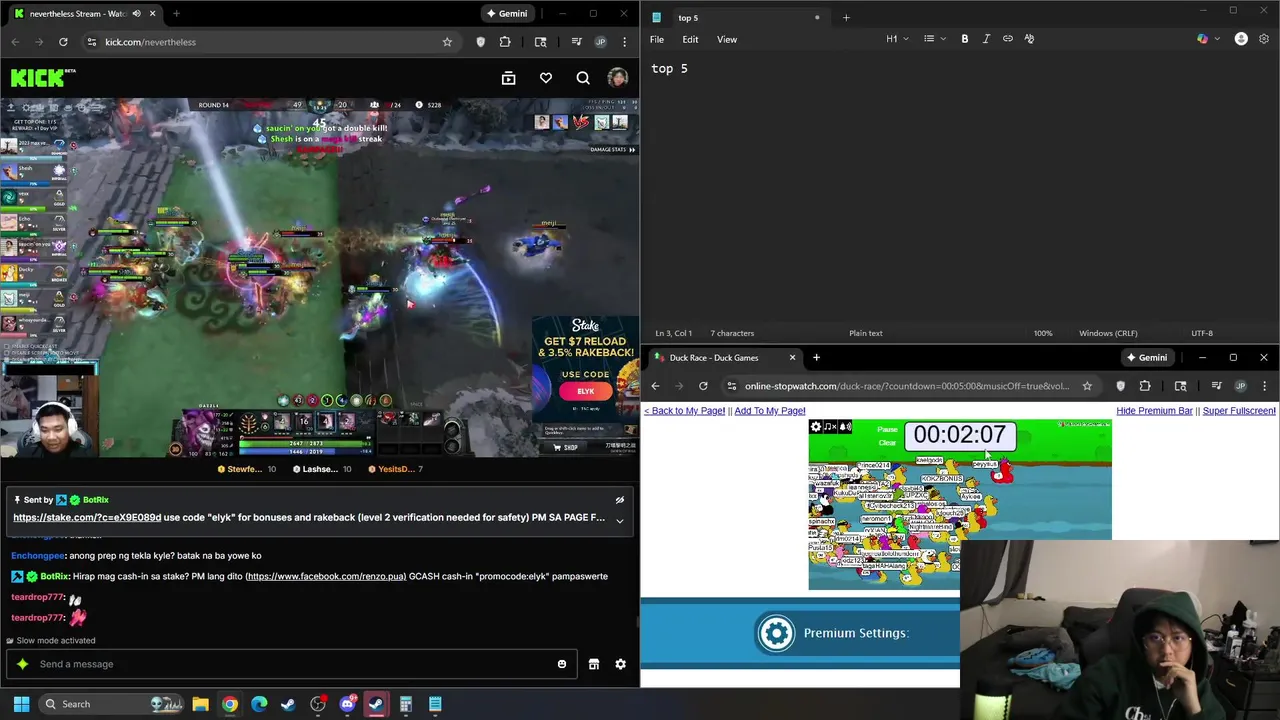Open File Explorer from the taskbar
The image size is (1280, 720).
(200, 704)
